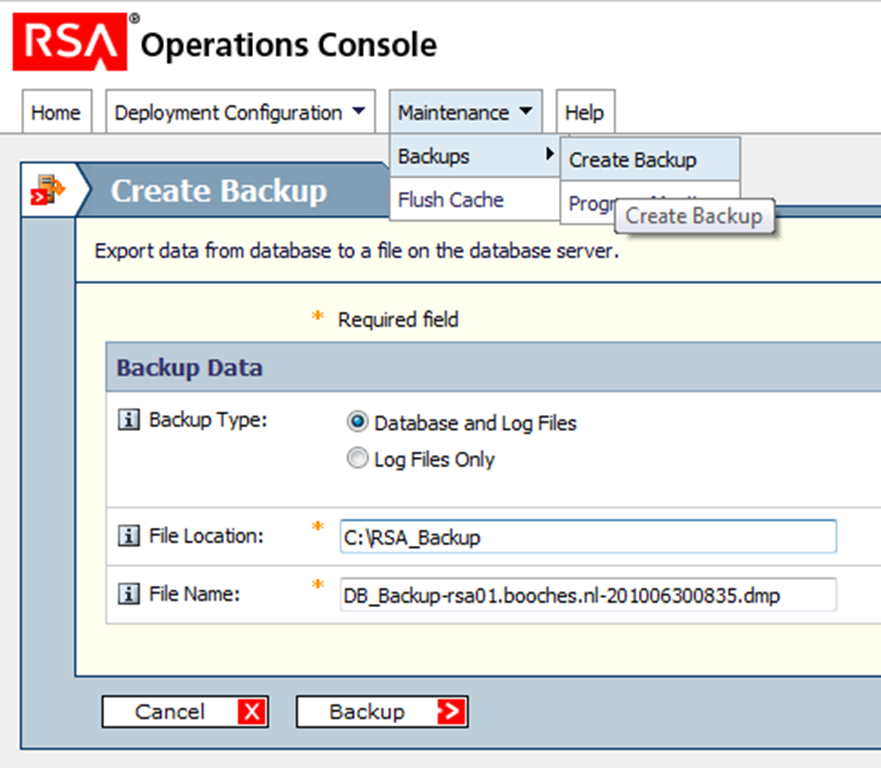
Task: Open the Help tab
Action: [585, 112]
